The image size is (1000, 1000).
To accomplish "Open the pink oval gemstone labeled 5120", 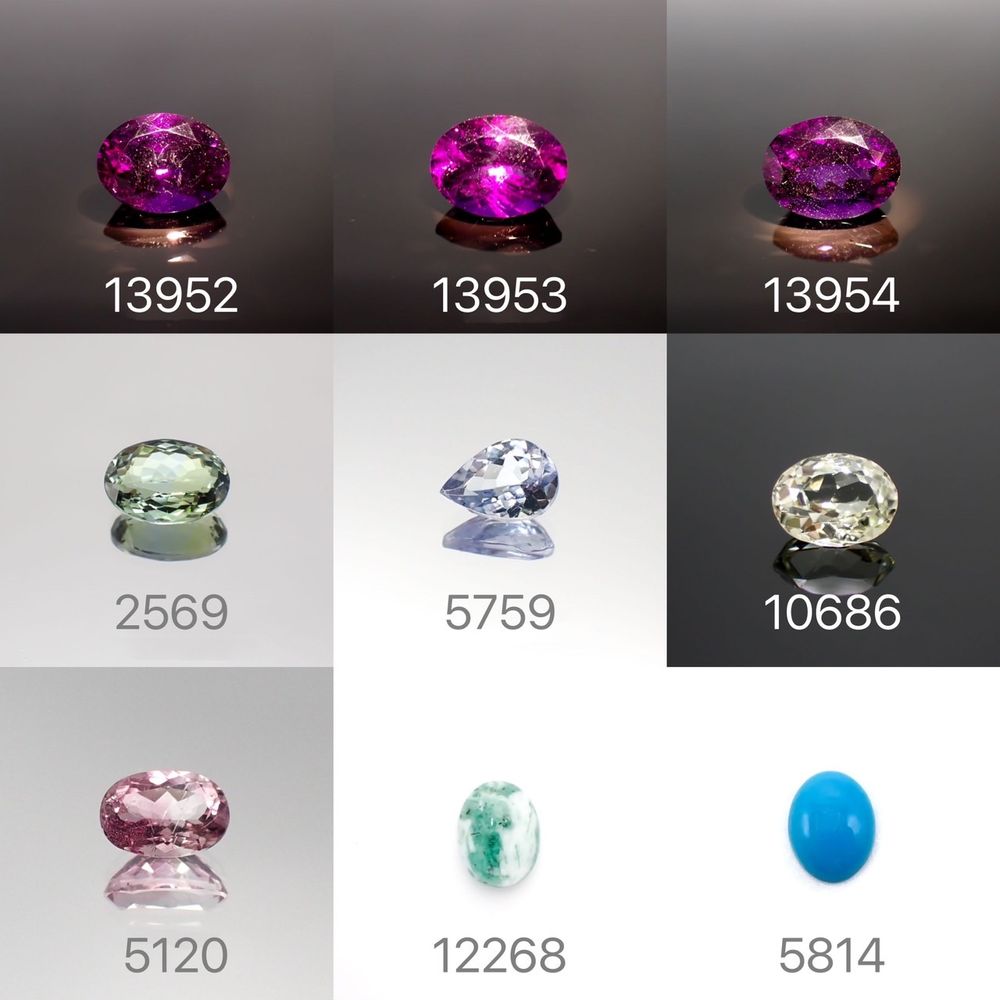I will pyautogui.click(x=166, y=834).
